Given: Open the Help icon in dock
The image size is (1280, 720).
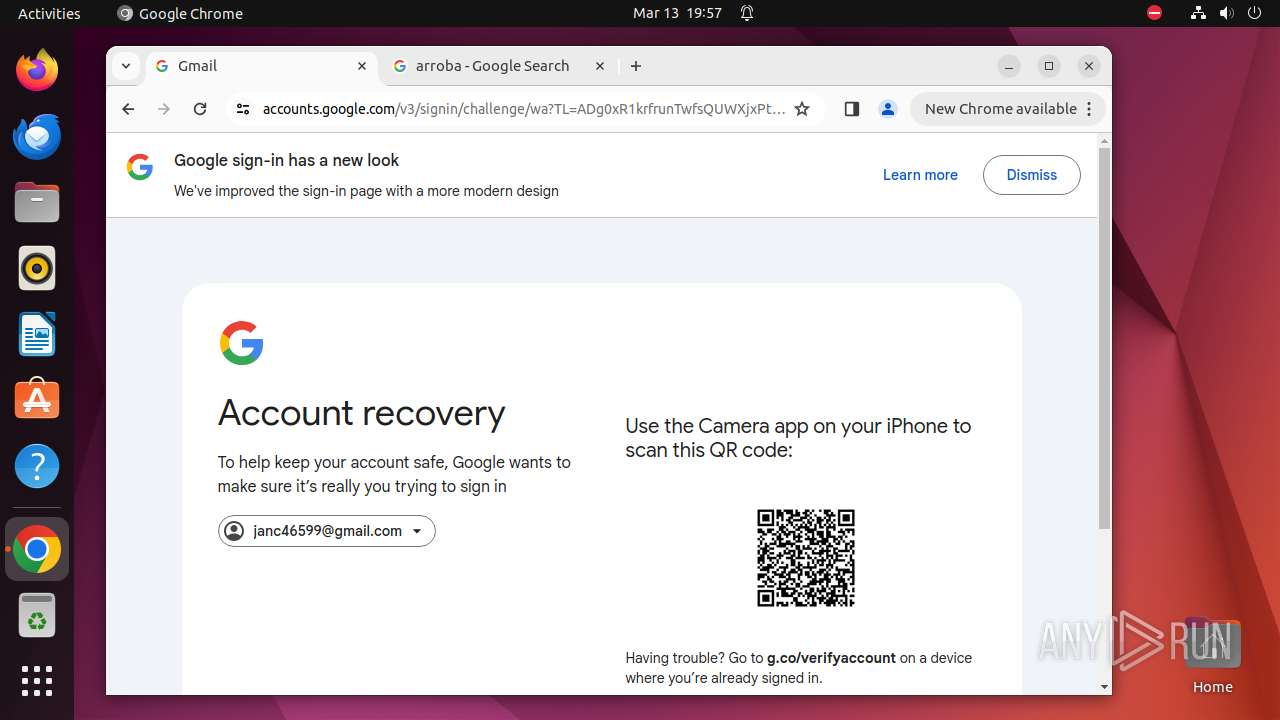Looking at the screenshot, I should click(x=37, y=466).
